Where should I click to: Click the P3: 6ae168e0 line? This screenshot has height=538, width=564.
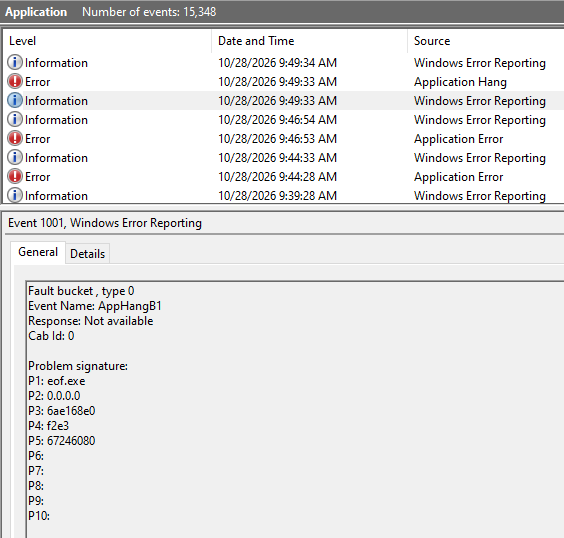point(62,411)
